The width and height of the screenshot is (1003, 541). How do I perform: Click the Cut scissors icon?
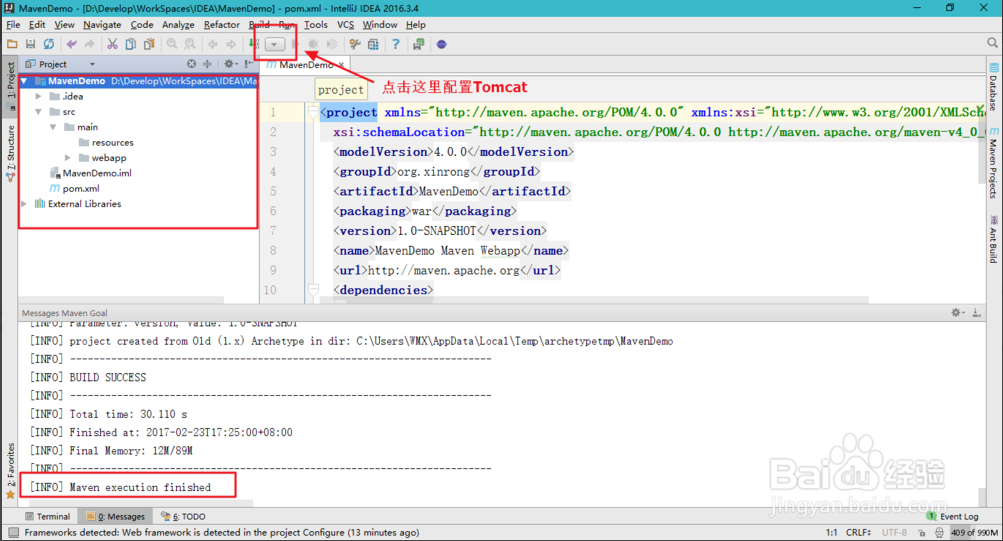[x=112, y=44]
